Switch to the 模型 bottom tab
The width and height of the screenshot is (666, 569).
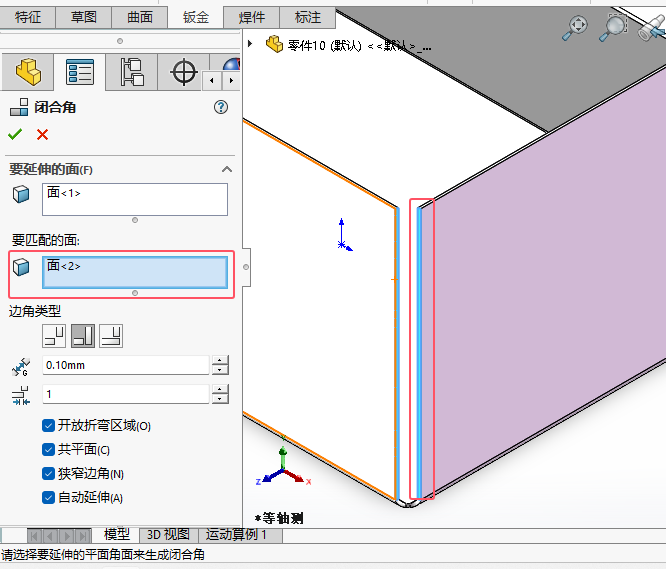click(116, 534)
